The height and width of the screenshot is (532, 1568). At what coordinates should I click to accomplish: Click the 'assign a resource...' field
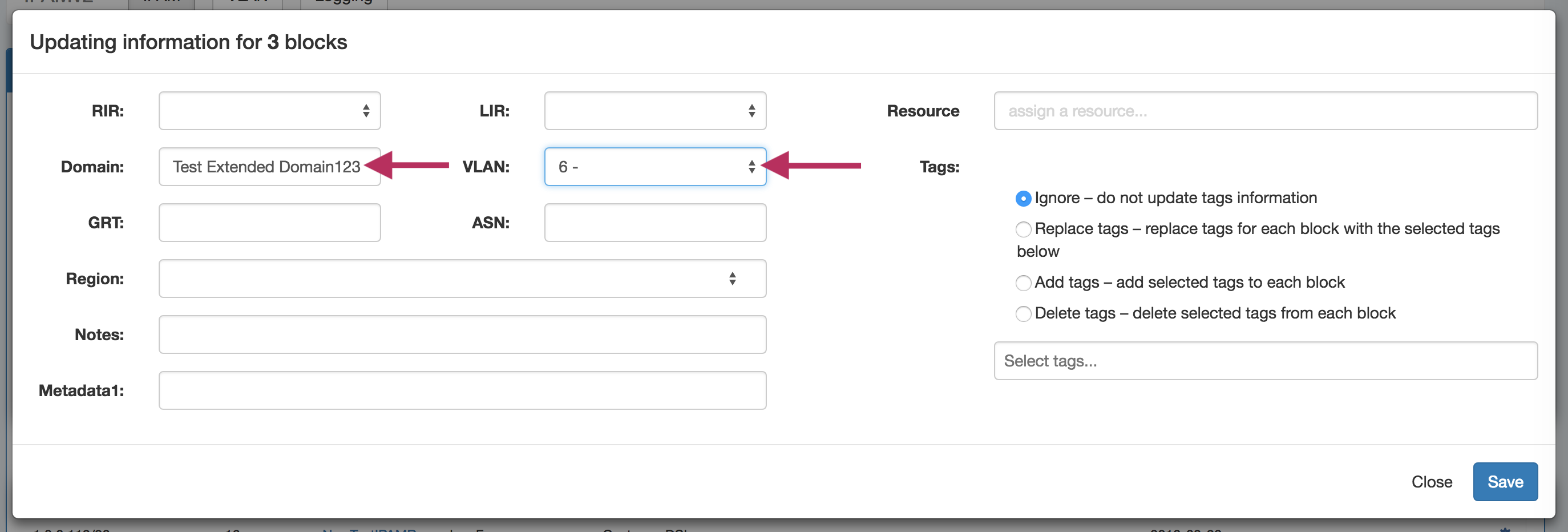coord(1265,111)
